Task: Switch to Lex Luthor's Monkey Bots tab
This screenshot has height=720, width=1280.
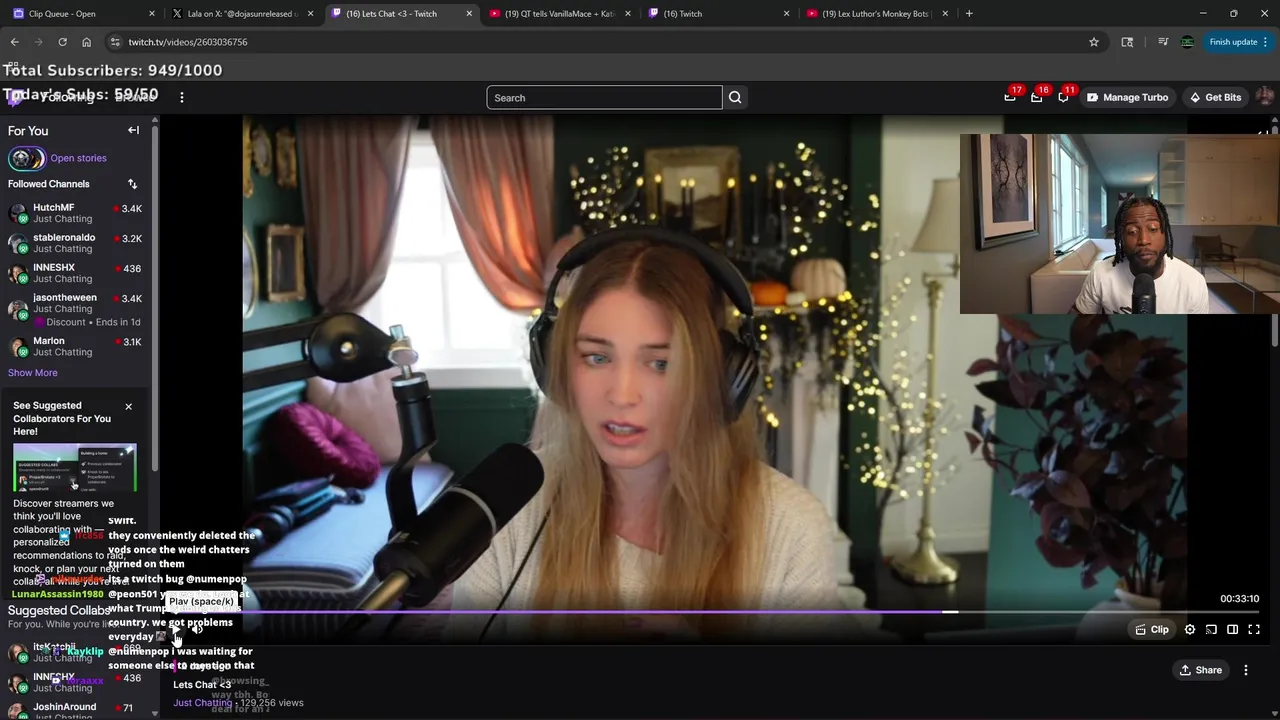Action: [x=876, y=14]
